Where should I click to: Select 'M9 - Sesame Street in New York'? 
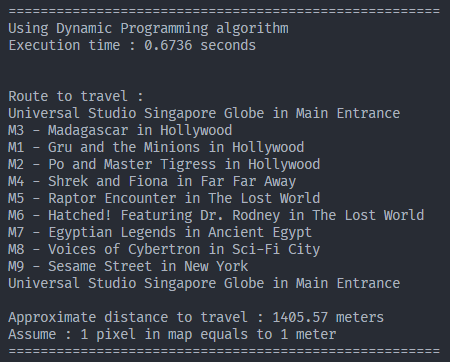[128, 266]
